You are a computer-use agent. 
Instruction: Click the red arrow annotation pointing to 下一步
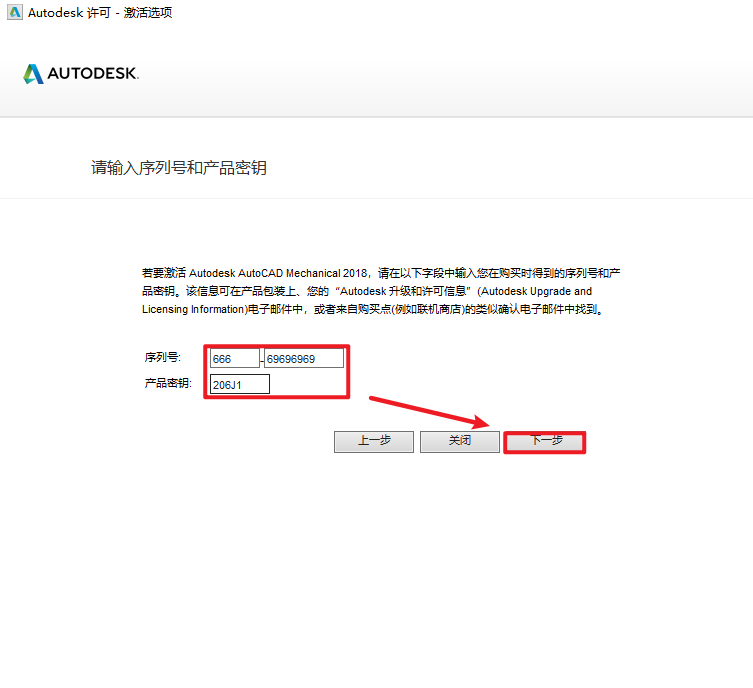pos(428,414)
